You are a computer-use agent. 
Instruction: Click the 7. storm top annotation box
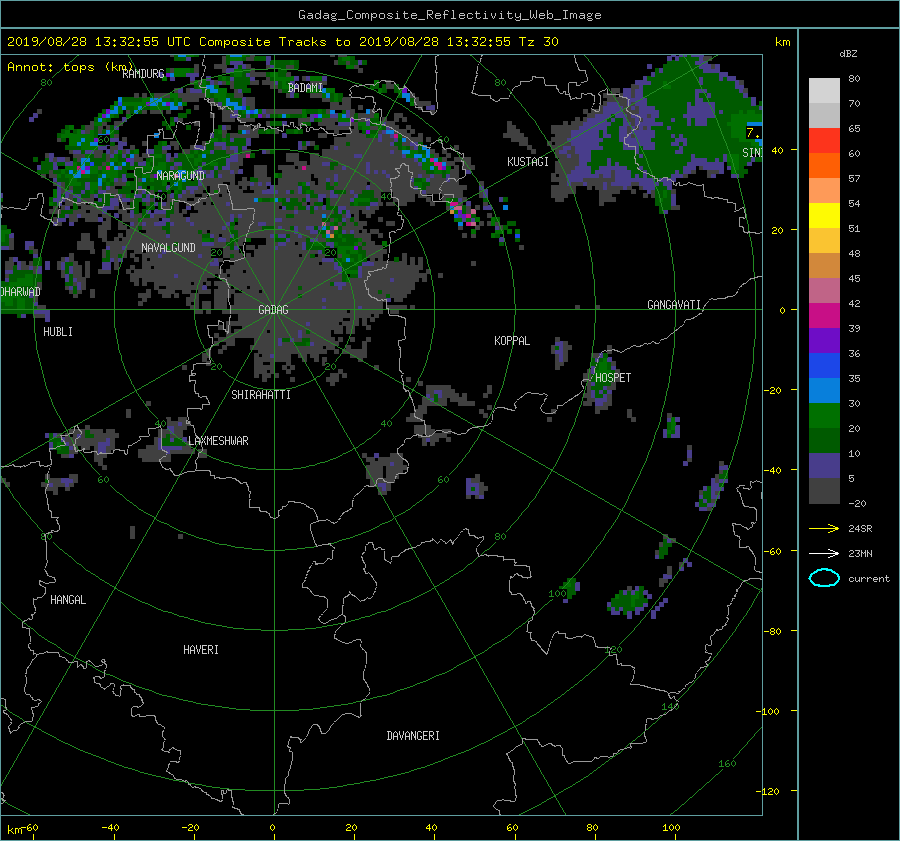(x=754, y=133)
